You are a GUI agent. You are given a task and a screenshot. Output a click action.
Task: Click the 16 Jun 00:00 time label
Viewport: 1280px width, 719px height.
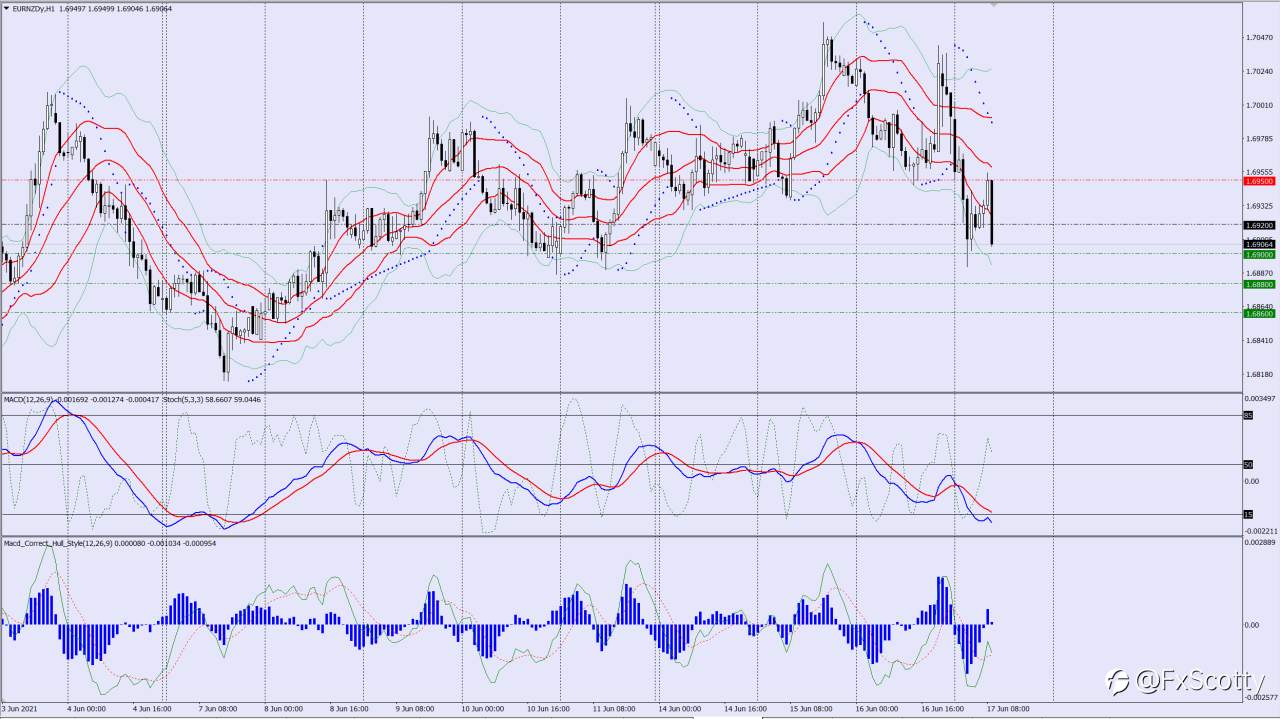pyautogui.click(x=878, y=709)
